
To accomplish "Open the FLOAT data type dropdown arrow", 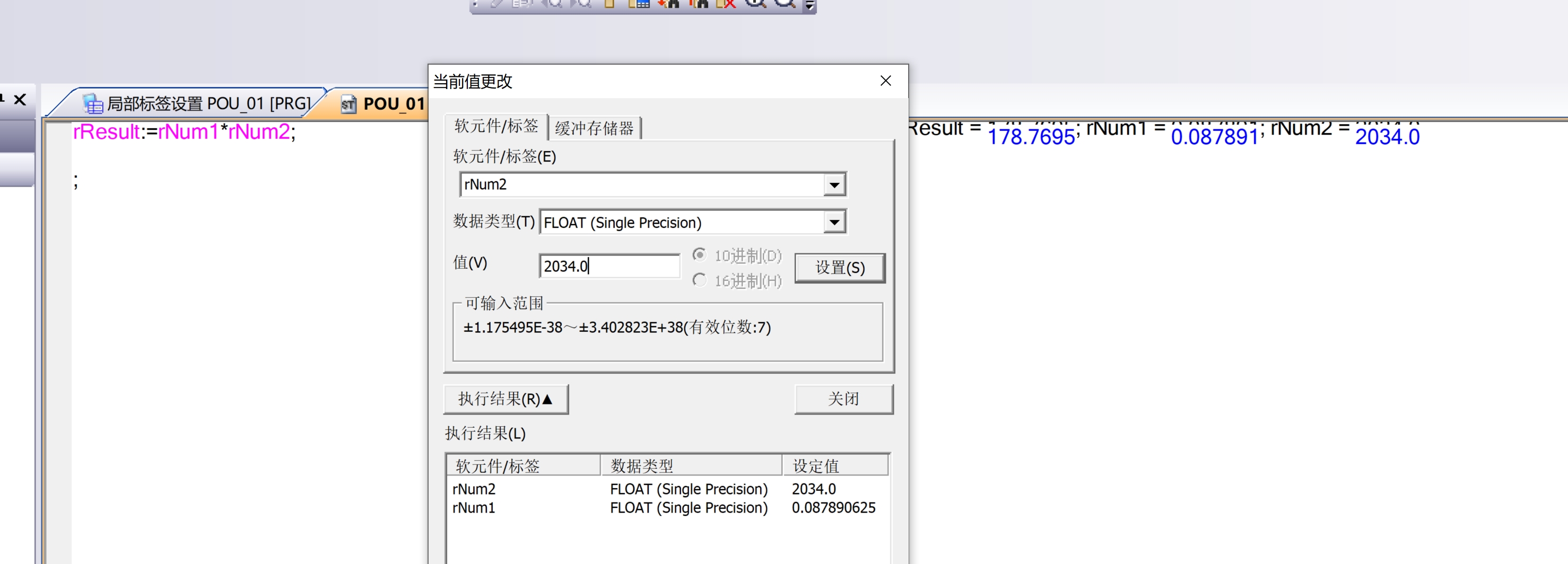I will pos(834,223).
